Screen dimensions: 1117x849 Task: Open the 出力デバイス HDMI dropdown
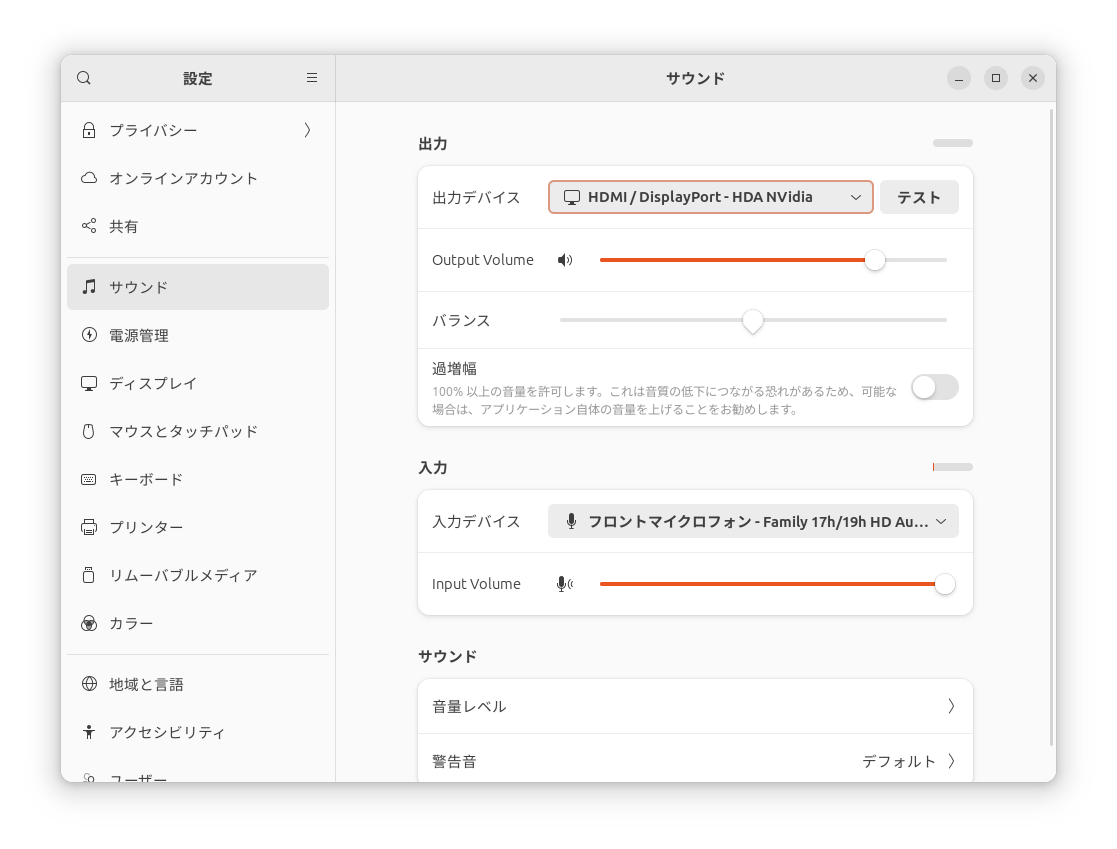pos(710,197)
